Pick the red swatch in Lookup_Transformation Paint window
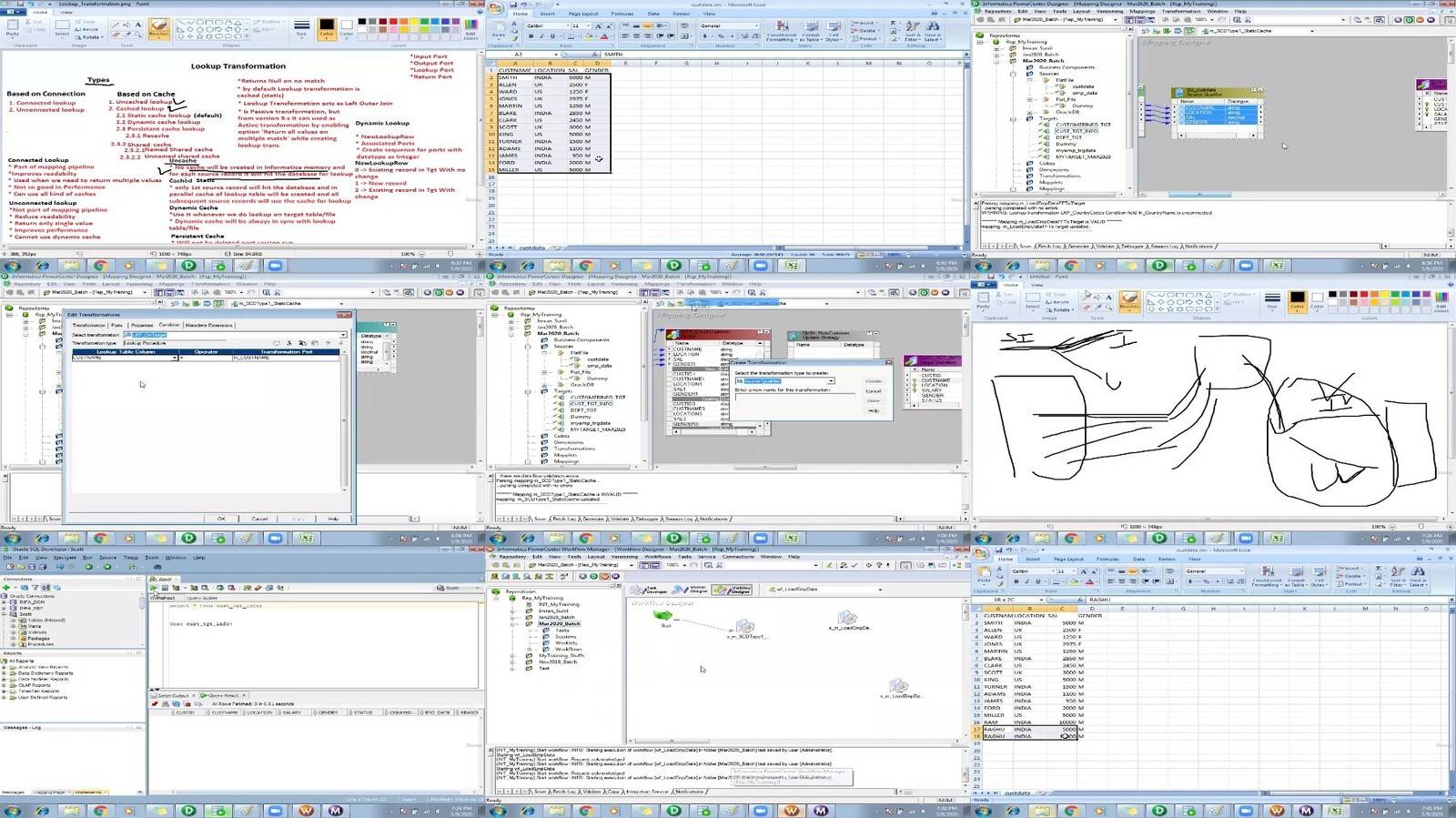The height and width of the screenshot is (818, 1456). [393, 21]
